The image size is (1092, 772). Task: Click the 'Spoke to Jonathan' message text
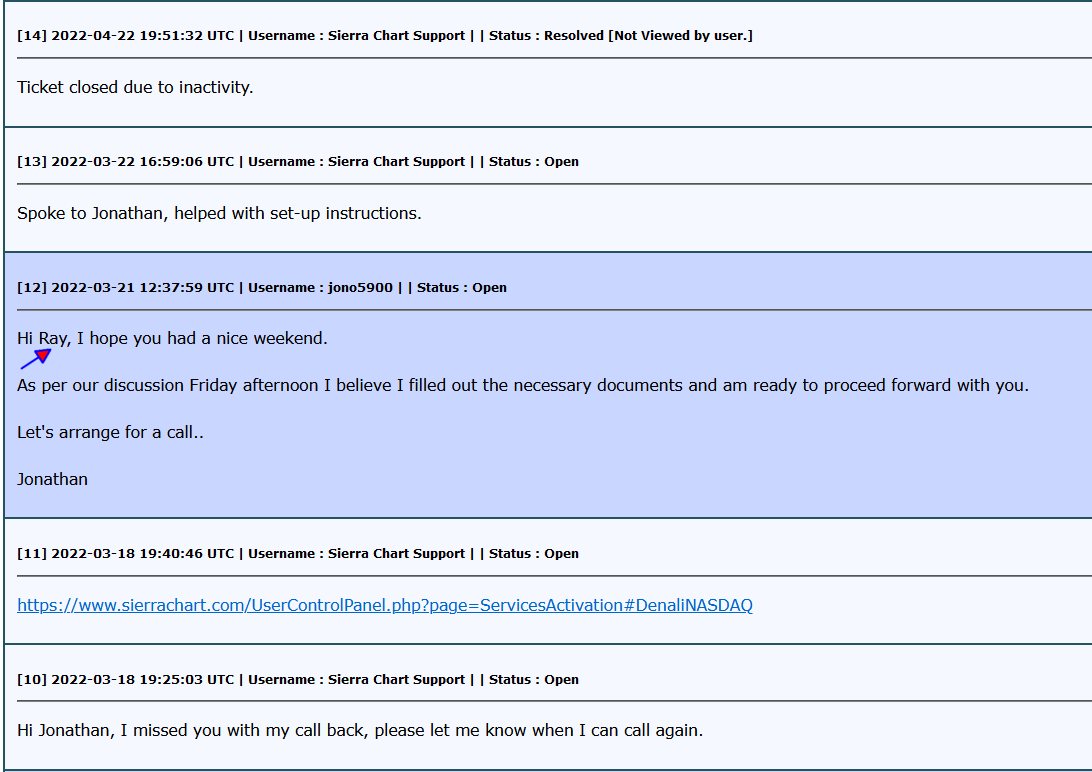point(219,213)
